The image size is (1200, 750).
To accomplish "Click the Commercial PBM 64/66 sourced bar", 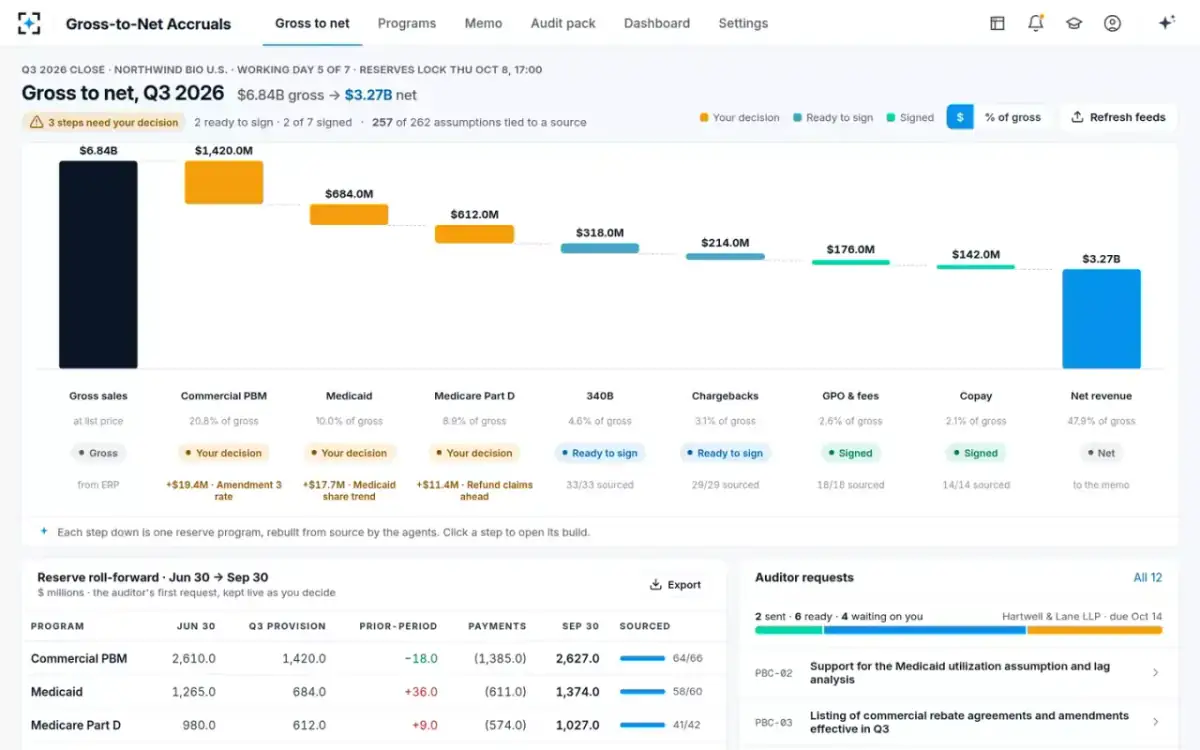I will point(642,659).
